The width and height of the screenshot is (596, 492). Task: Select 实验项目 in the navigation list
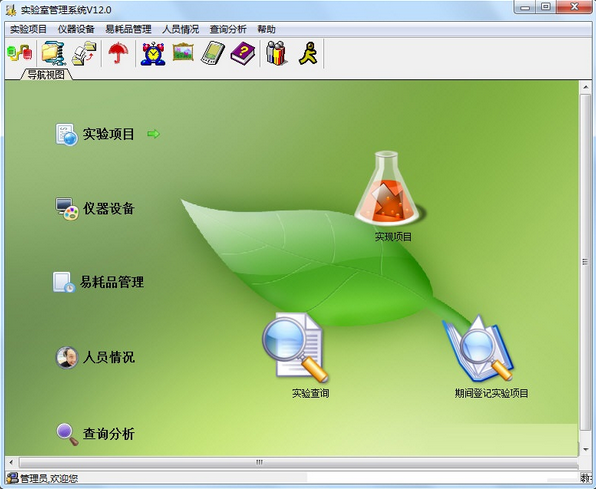pyautogui.click(x=108, y=134)
